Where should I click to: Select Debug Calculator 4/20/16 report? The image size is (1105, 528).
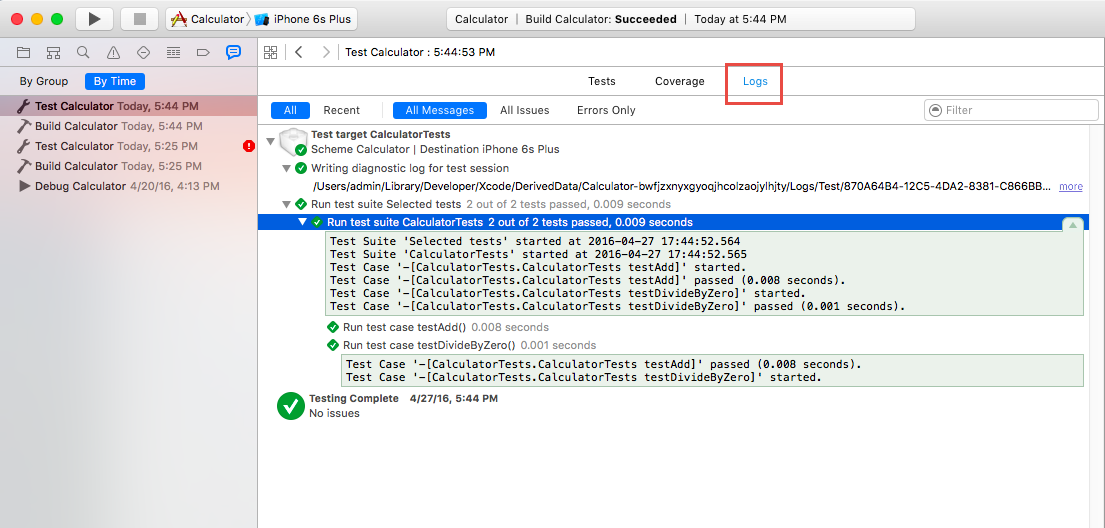128,186
